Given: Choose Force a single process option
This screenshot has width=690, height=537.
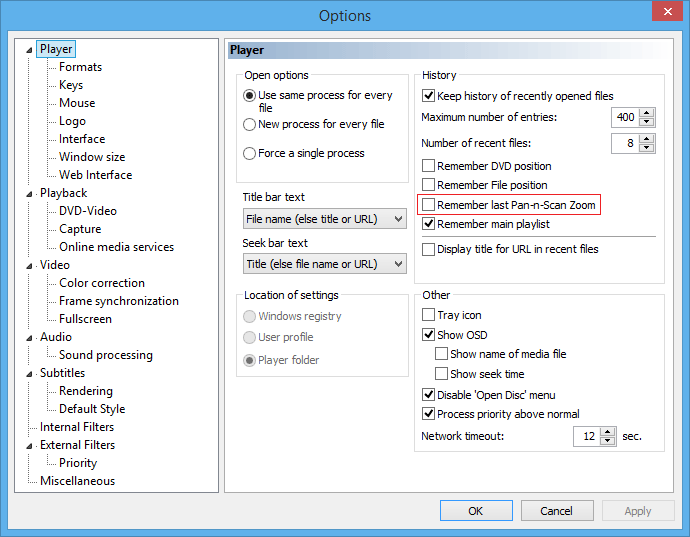Looking at the screenshot, I should (249, 153).
